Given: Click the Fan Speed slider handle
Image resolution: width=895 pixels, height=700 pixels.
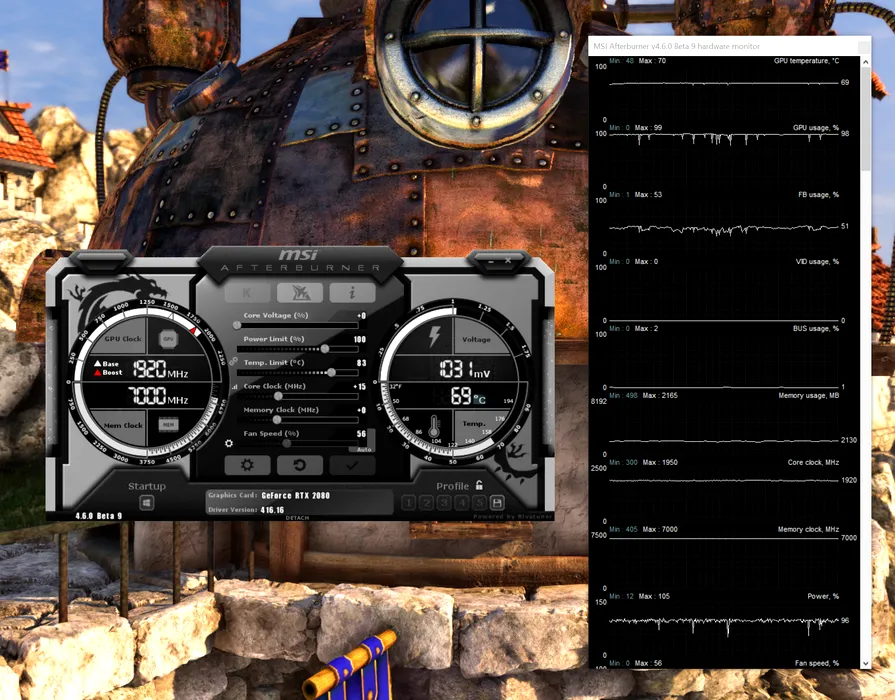Looking at the screenshot, I should (x=287, y=443).
